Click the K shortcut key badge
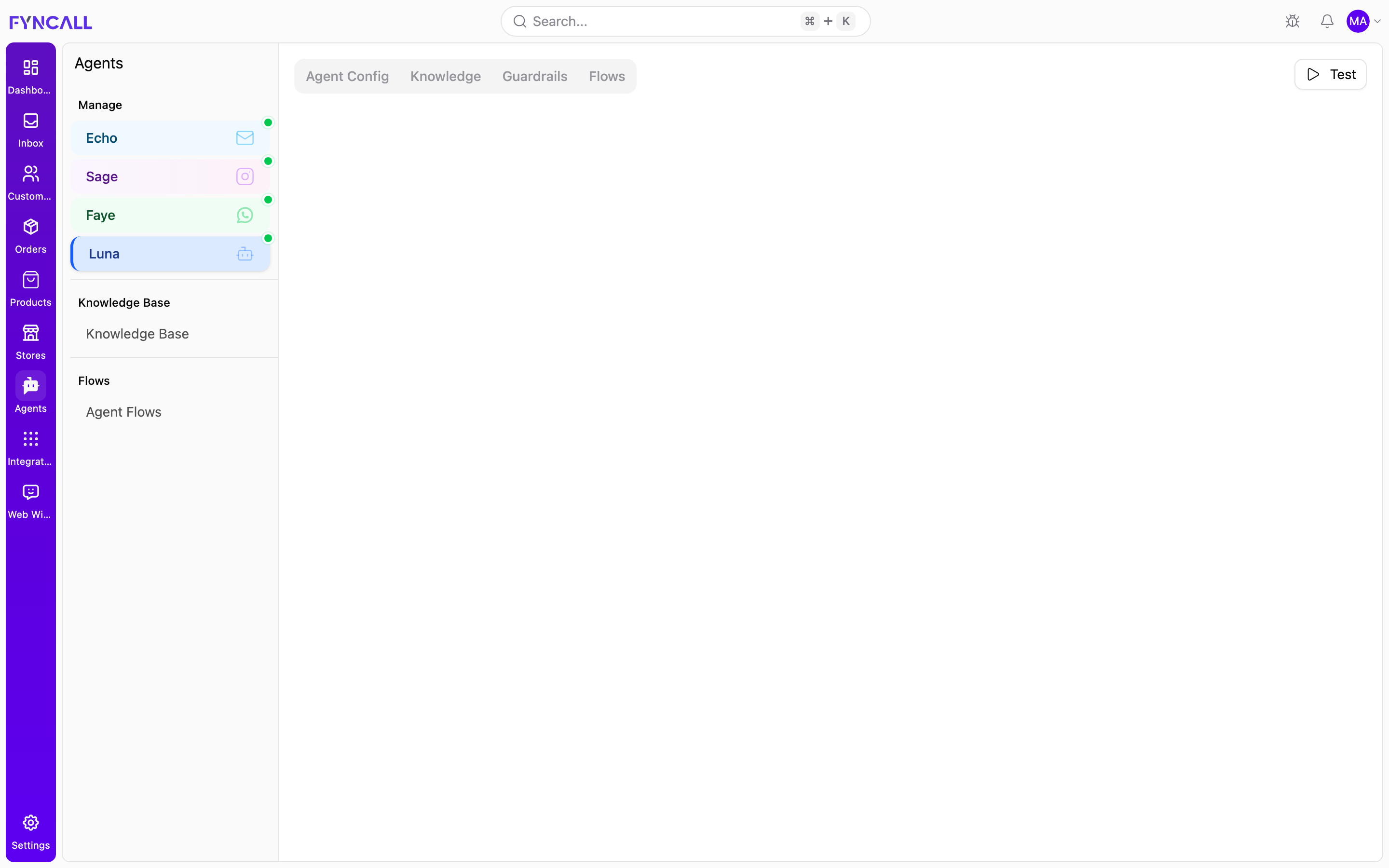This screenshot has width=1389, height=868. click(845, 21)
